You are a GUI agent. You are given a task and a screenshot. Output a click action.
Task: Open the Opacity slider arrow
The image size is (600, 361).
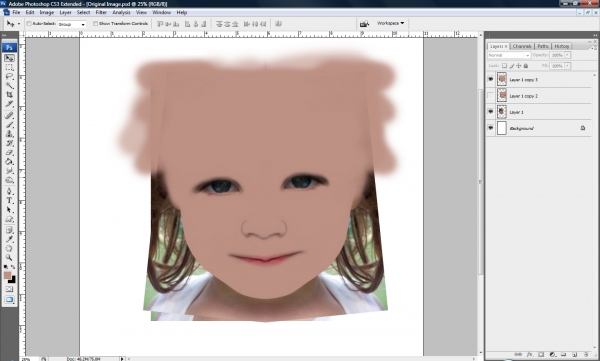[567, 55]
